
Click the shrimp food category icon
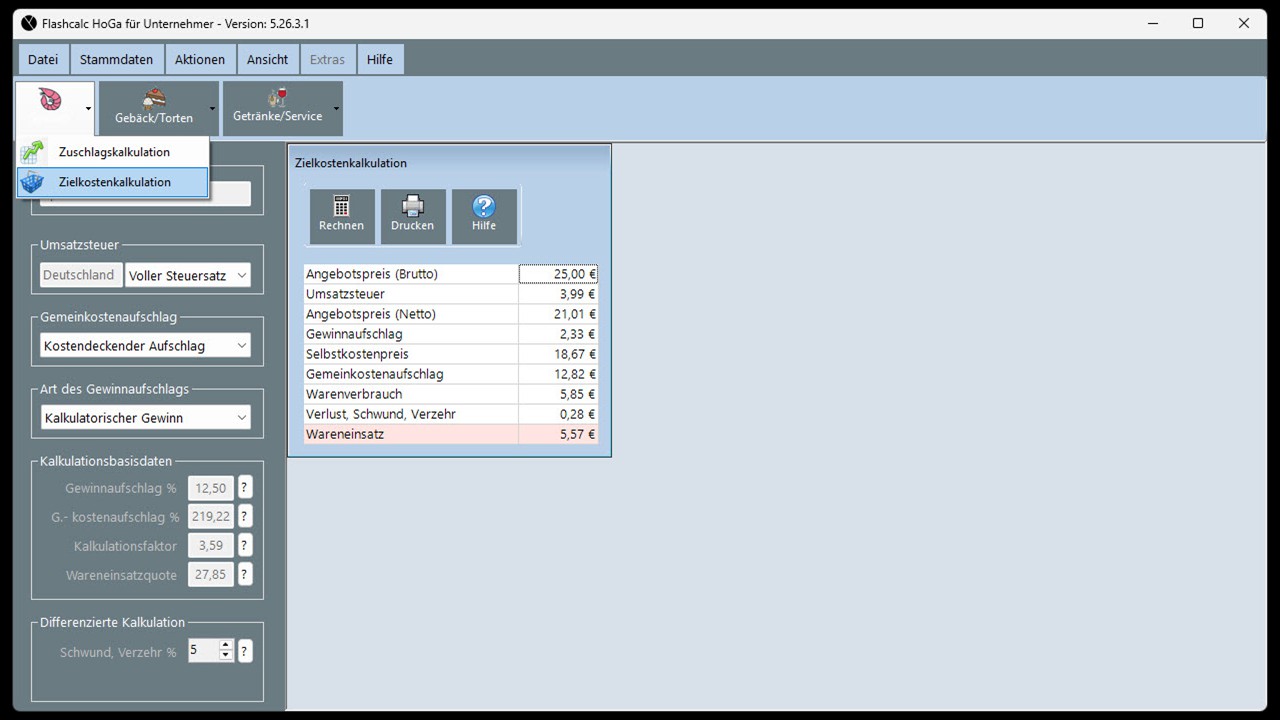pos(49,99)
